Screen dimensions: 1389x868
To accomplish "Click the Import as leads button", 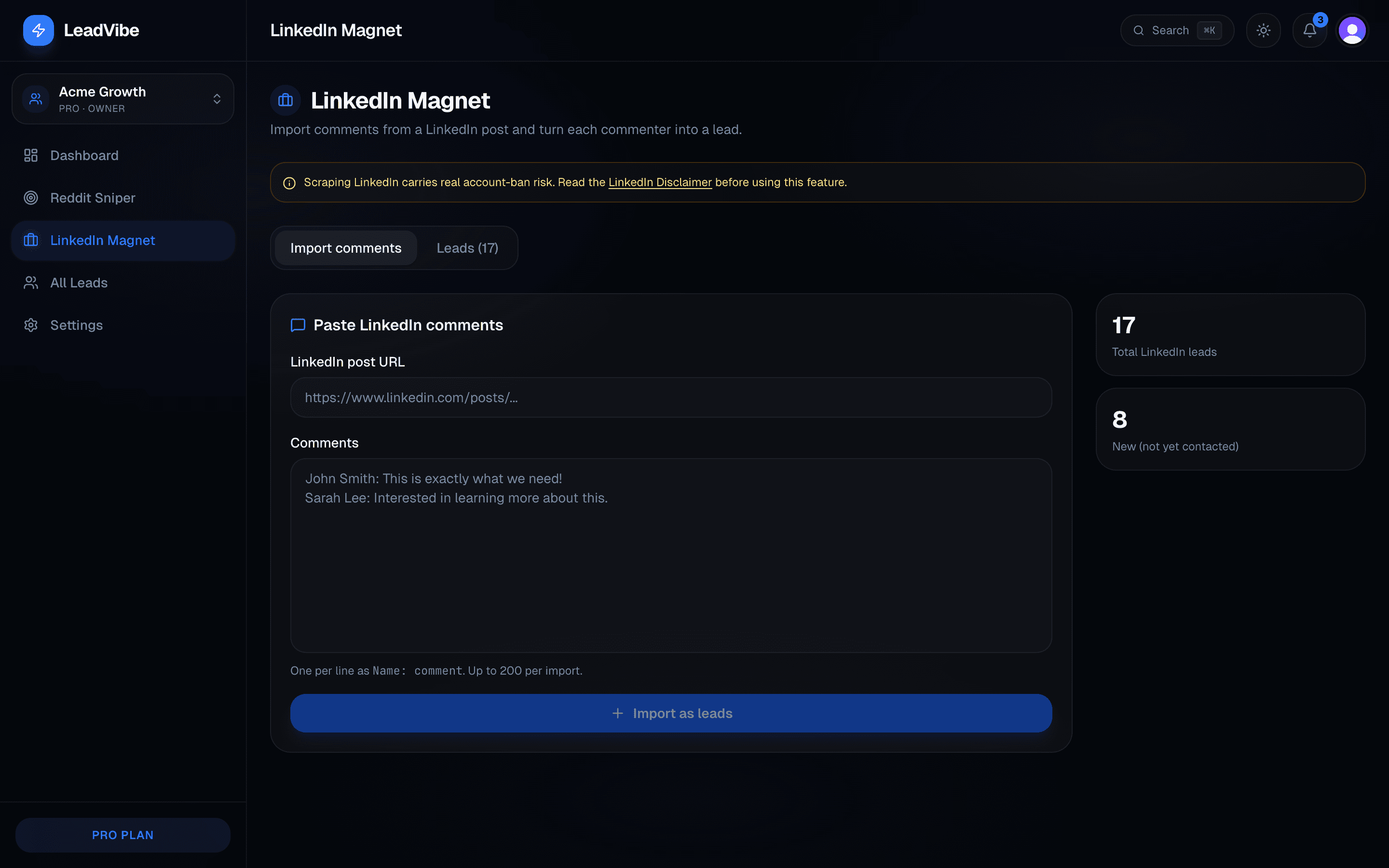I will click(671, 713).
